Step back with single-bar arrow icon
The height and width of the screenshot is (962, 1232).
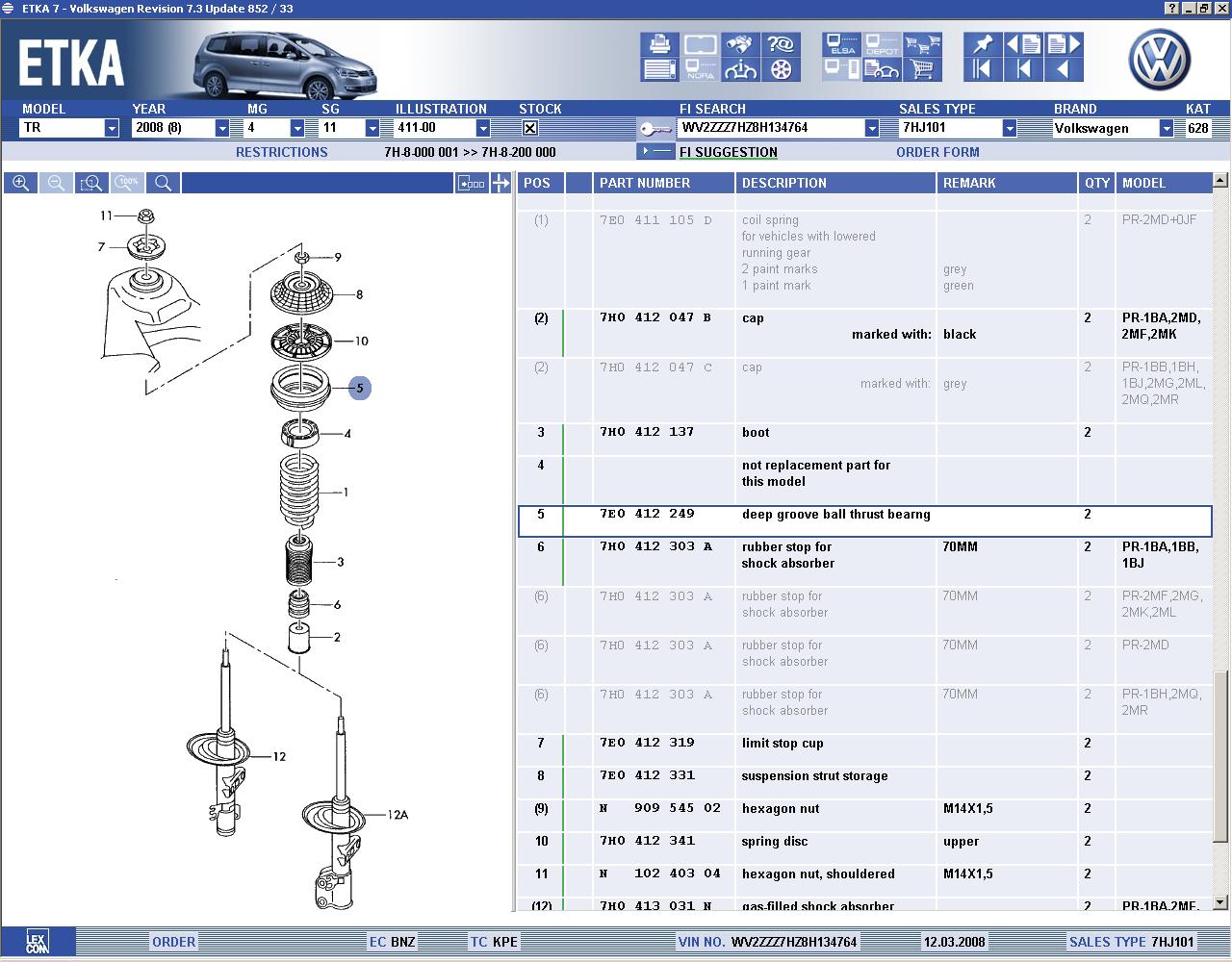[x=1023, y=69]
